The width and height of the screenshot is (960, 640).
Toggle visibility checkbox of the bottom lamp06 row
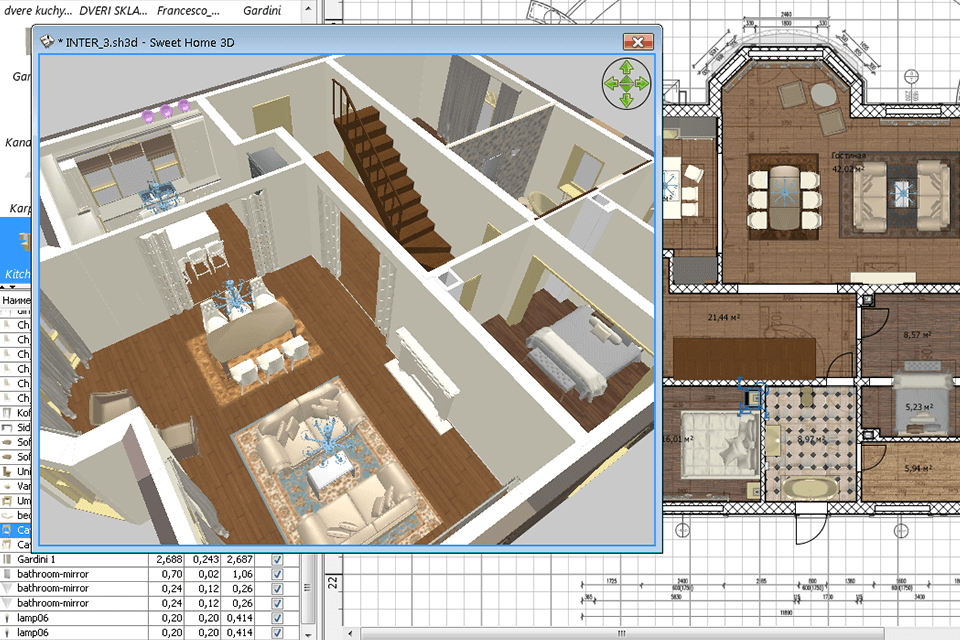coord(277,633)
